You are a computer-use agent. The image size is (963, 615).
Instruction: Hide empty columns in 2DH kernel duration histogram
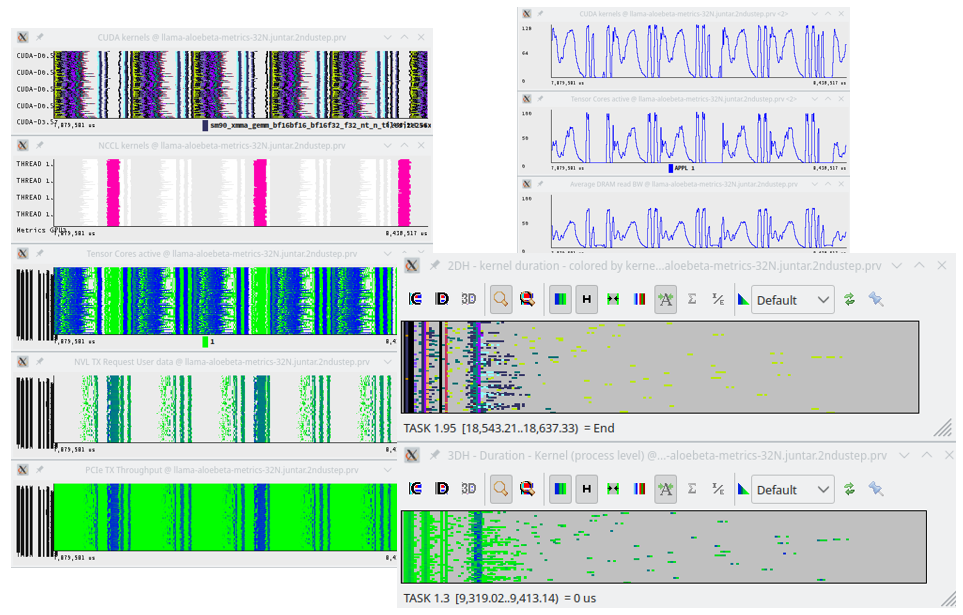click(x=613, y=299)
